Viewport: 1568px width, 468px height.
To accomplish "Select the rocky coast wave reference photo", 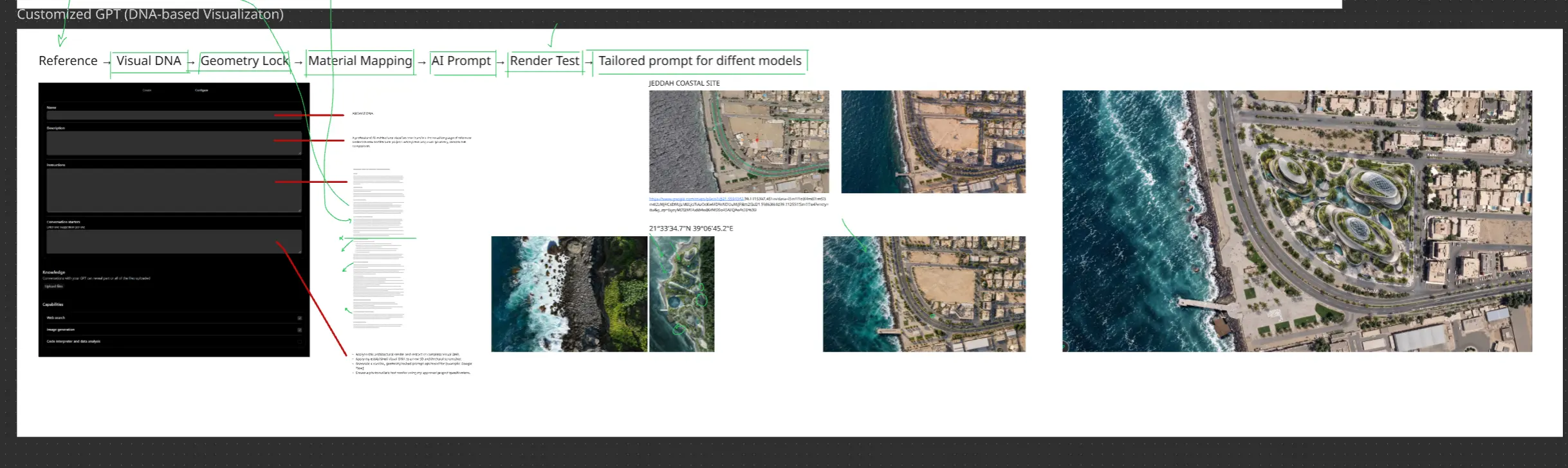I will coord(569,294).
